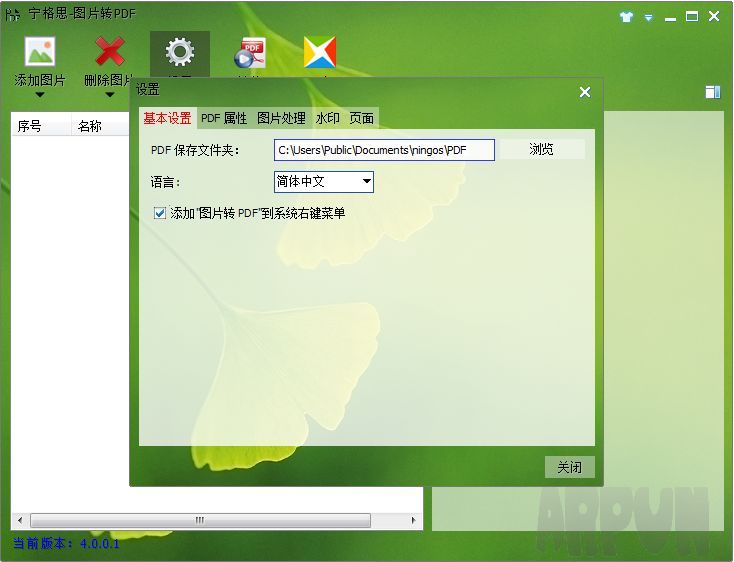Click the red X Delete Image icon
This screenshot has width=734, height=562.
click(110, 51)
